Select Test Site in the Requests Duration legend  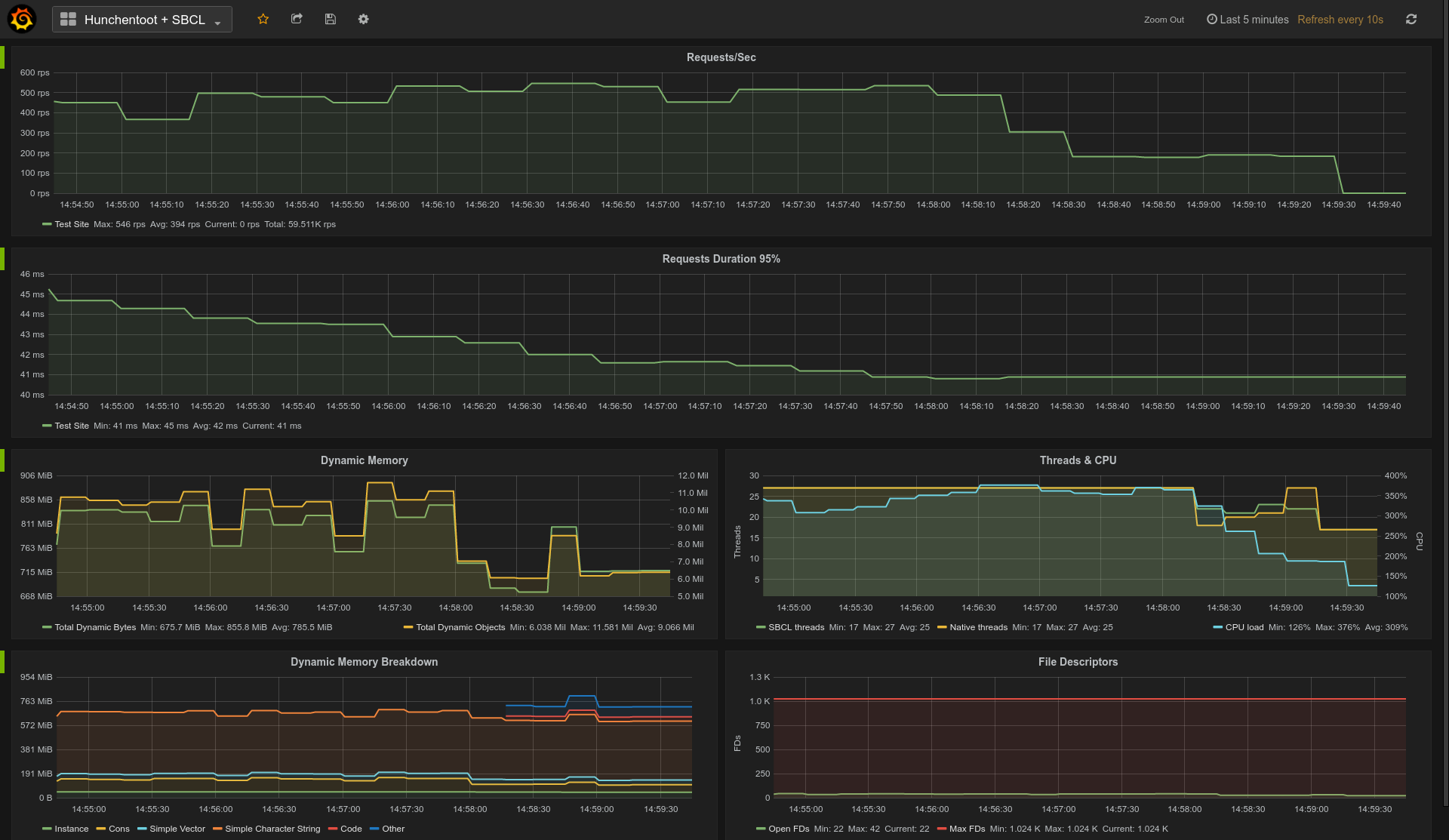pos(72,426)
